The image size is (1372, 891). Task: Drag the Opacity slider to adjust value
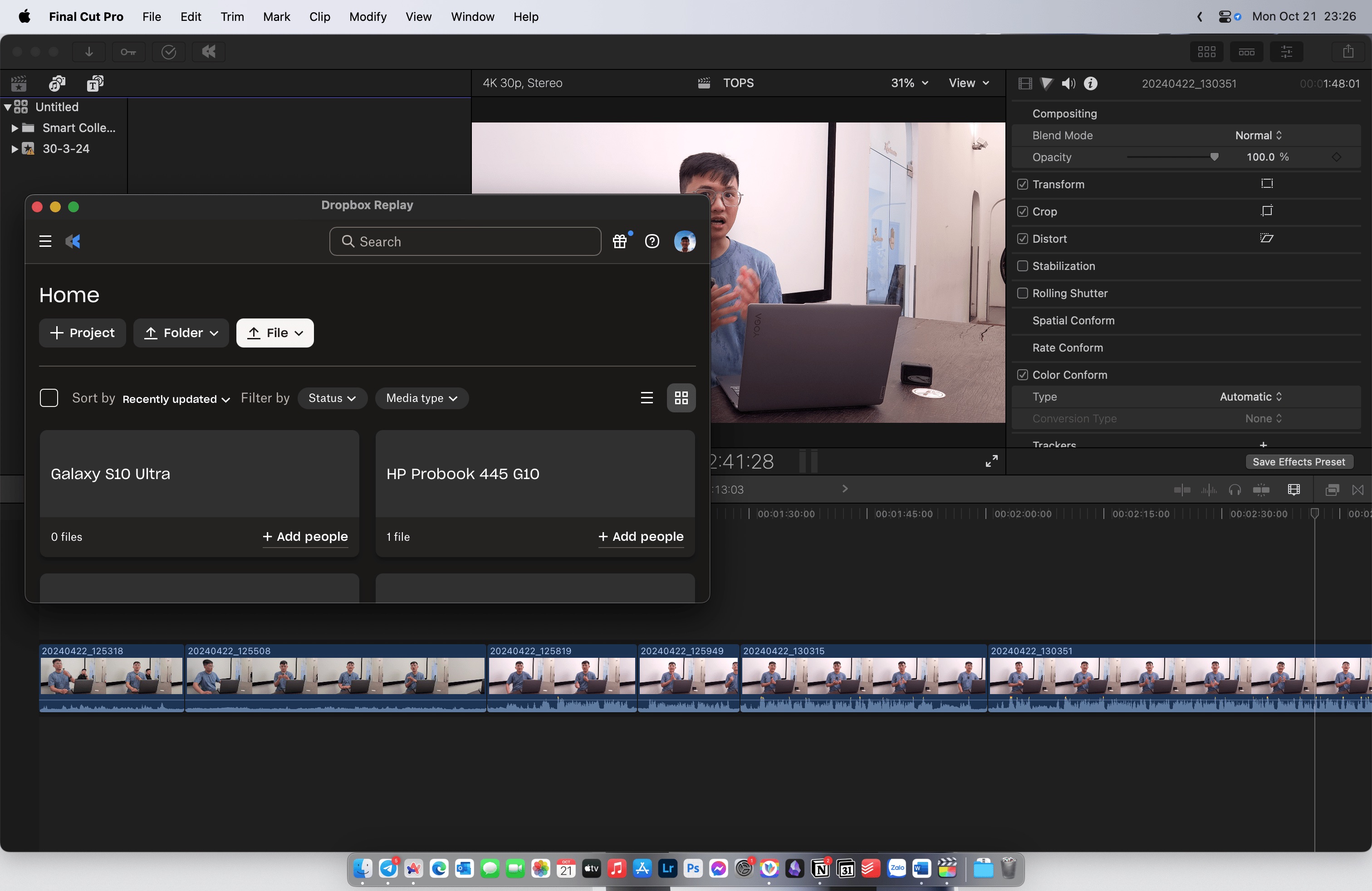point(1214,157)
